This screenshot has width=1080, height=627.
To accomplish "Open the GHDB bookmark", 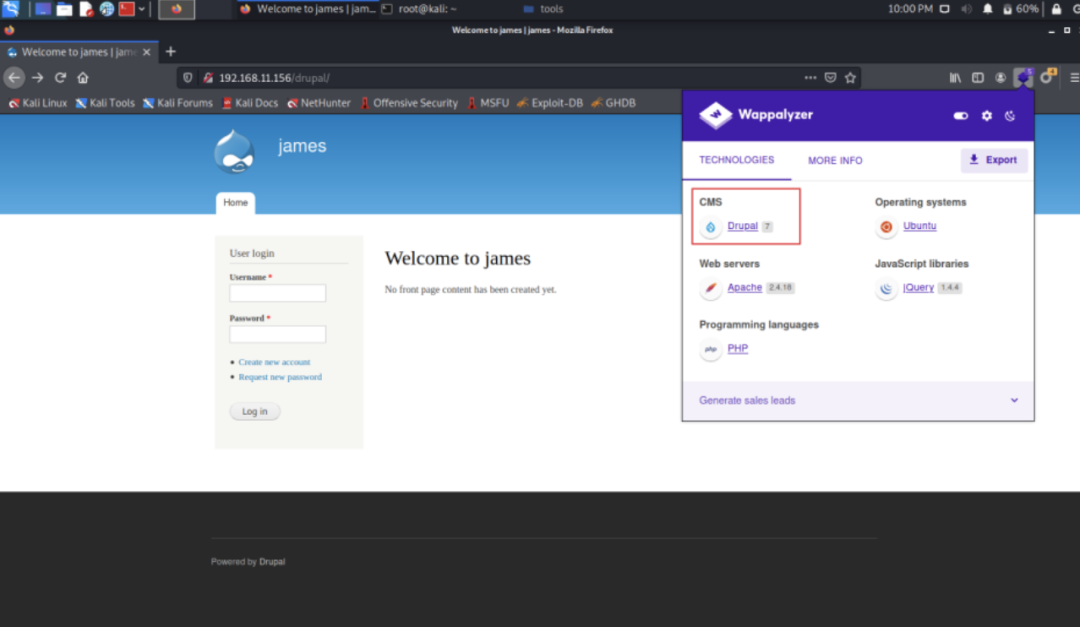I will [x=613, y=103].
